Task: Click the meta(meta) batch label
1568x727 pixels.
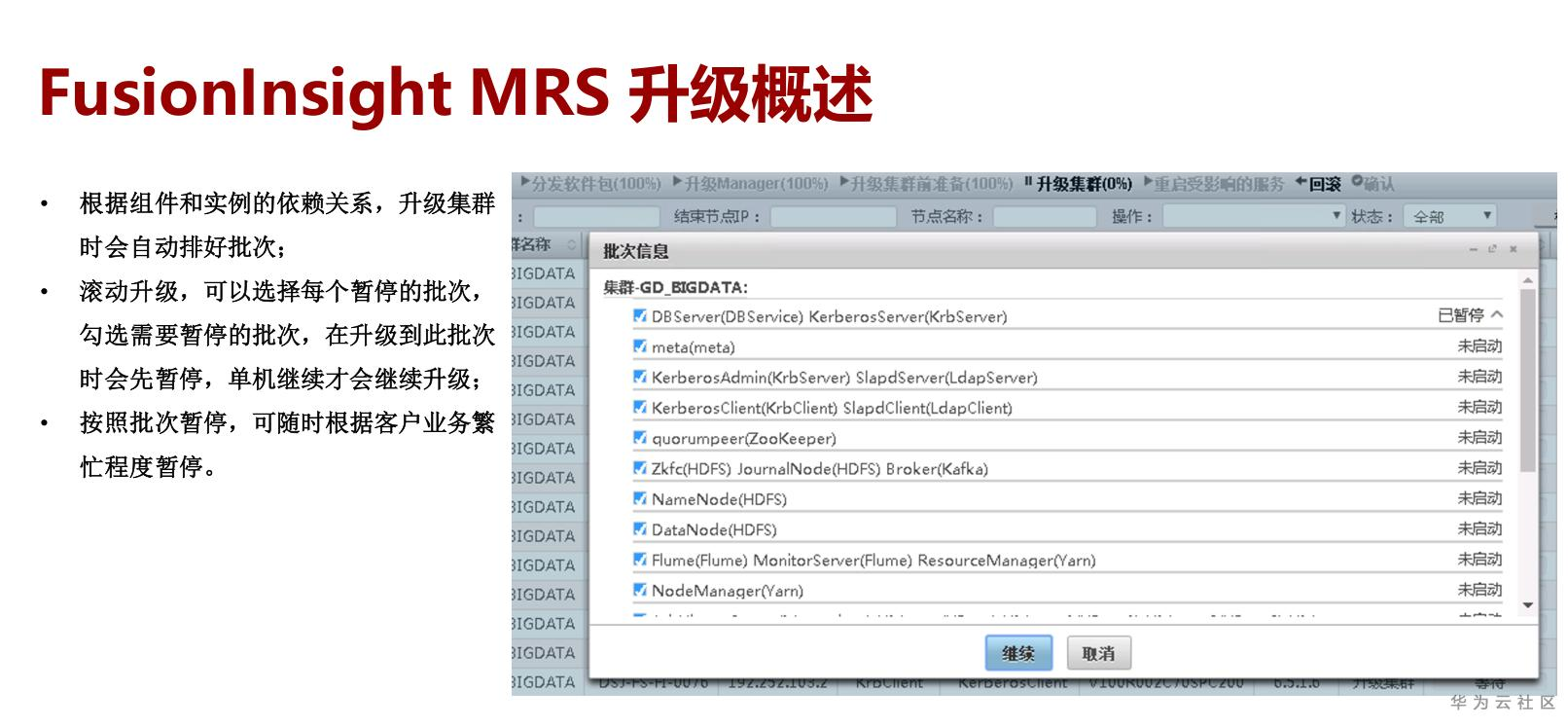Action: [x=694, y=346]
